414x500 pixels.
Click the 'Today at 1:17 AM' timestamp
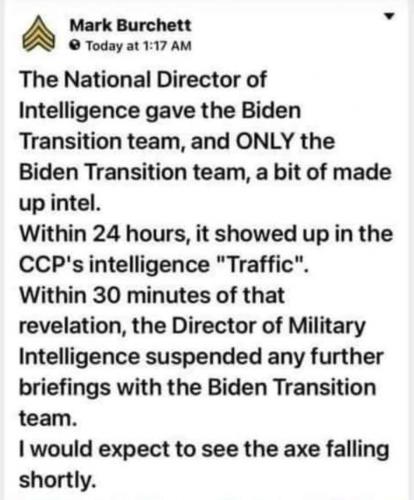139,46
